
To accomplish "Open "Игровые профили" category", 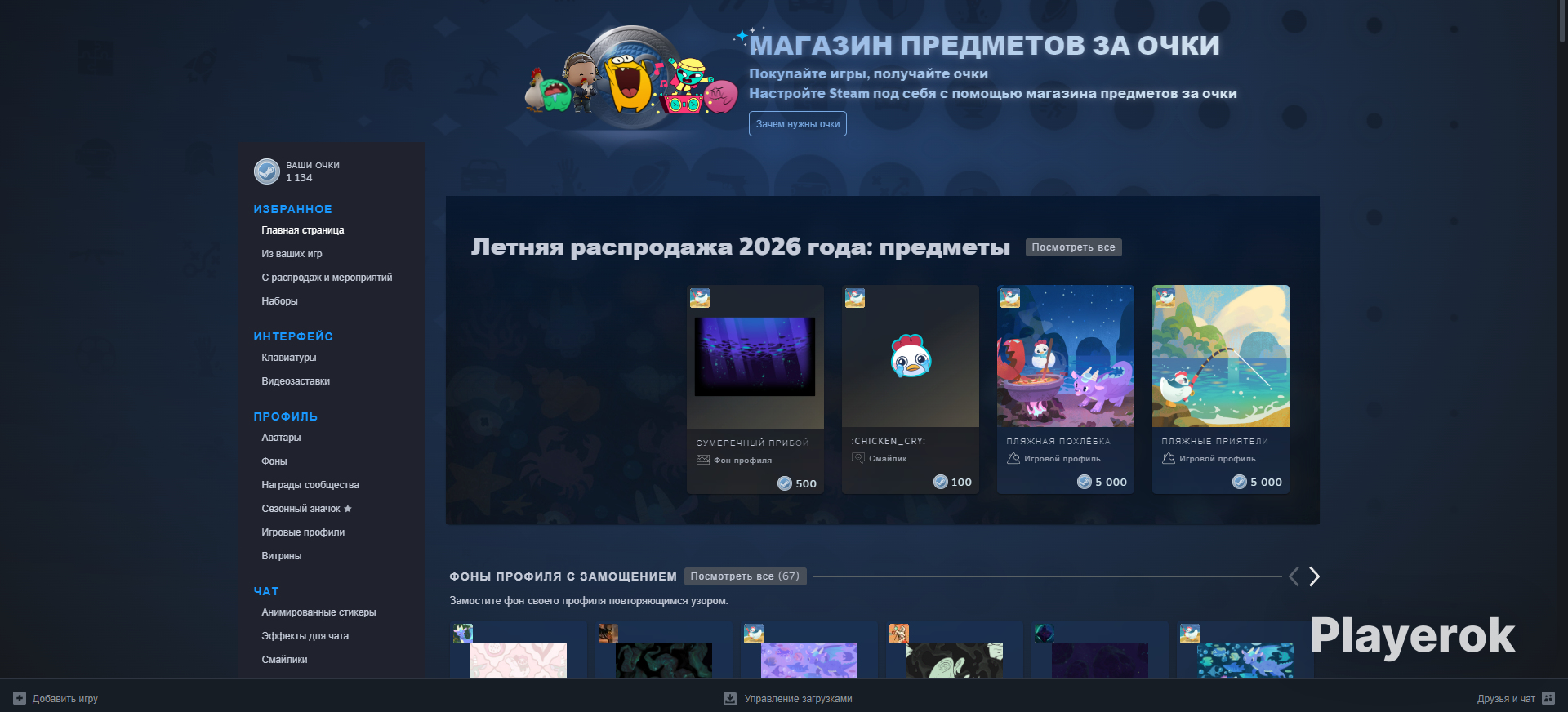I will (x=303, y=532).
